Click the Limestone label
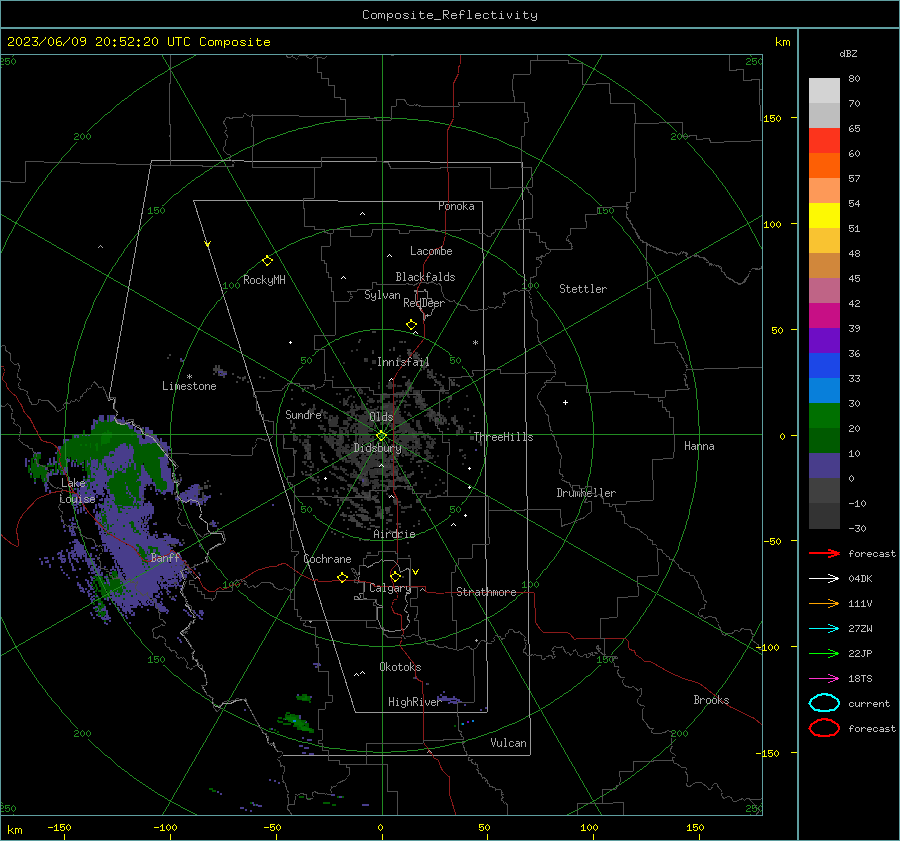 point(189,386)
